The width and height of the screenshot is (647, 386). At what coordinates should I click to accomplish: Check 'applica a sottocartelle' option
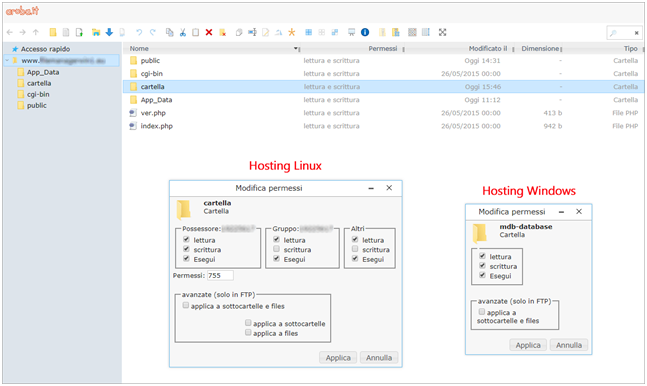click(248, 323)
